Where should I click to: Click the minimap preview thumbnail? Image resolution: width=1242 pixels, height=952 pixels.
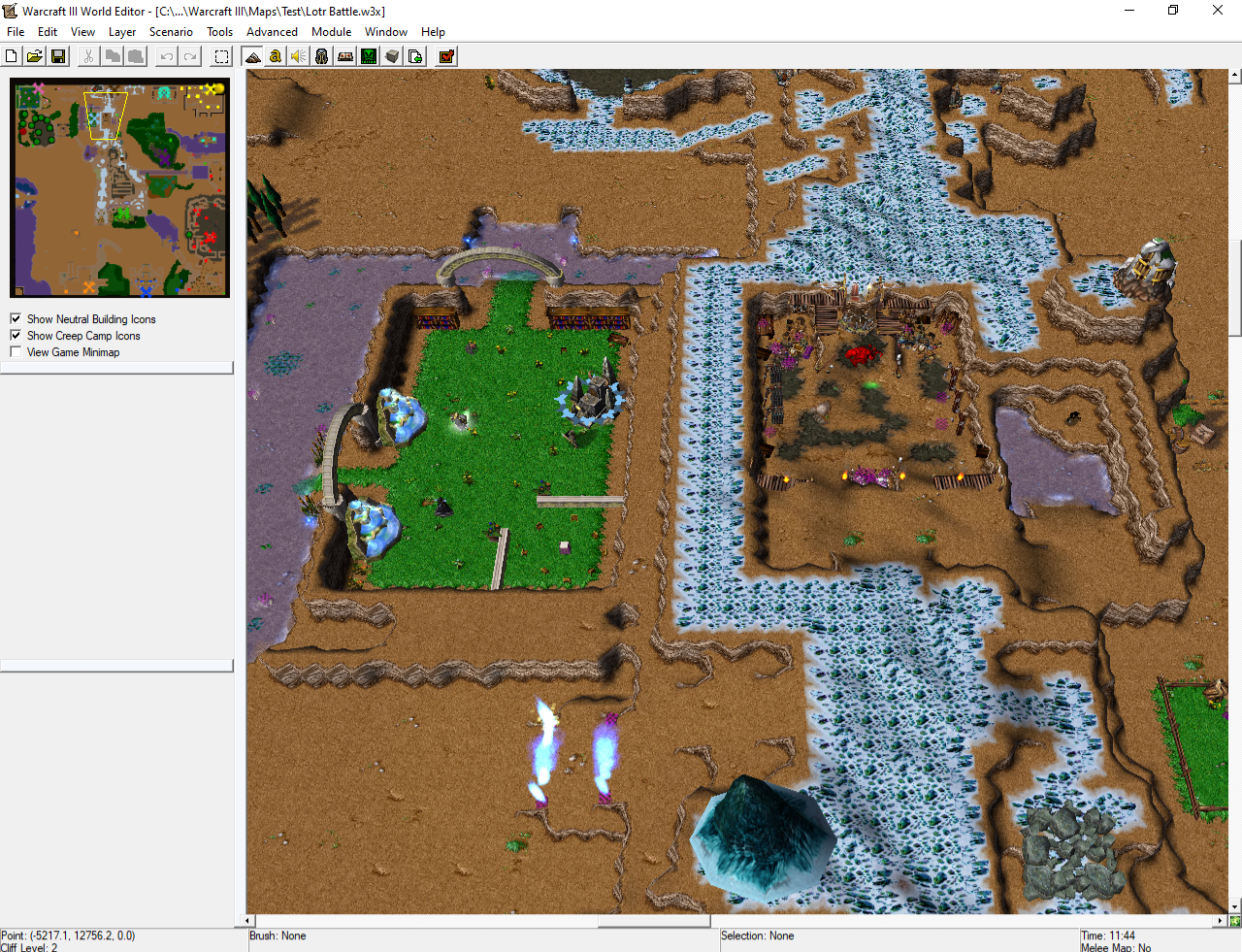click(x=120, y=188)
